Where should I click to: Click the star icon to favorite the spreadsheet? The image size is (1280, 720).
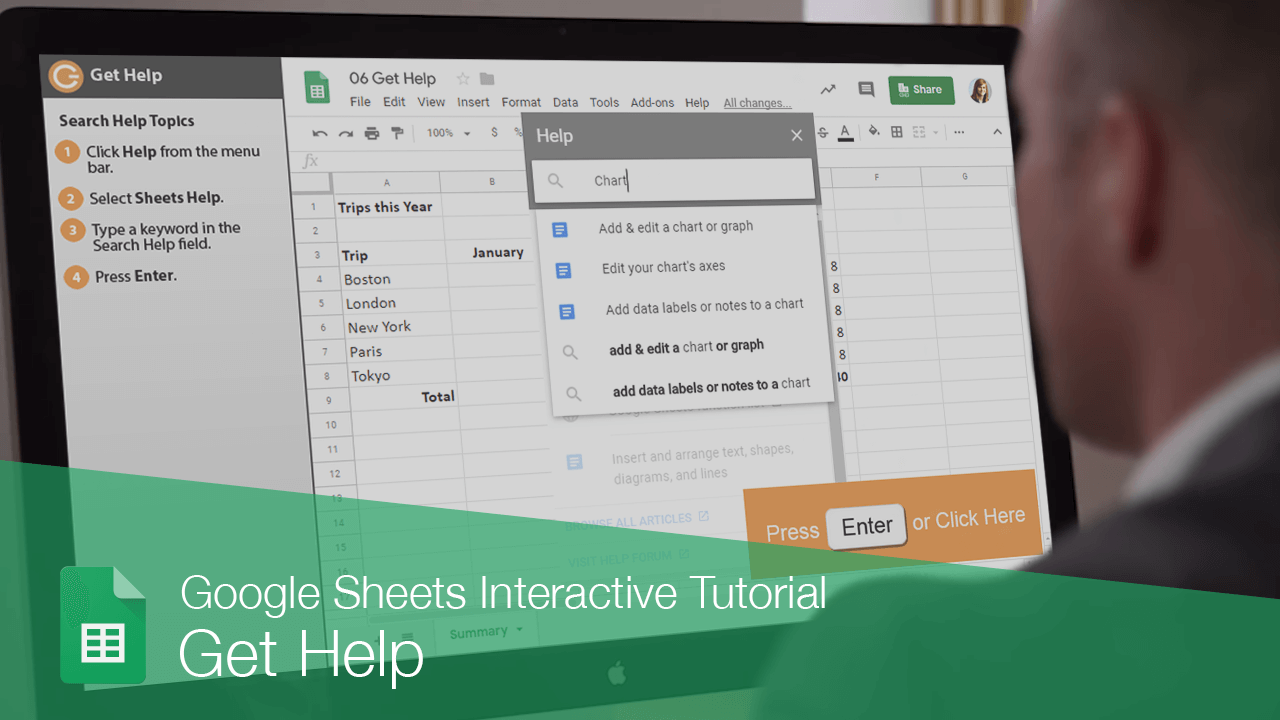tap(462, 78)
